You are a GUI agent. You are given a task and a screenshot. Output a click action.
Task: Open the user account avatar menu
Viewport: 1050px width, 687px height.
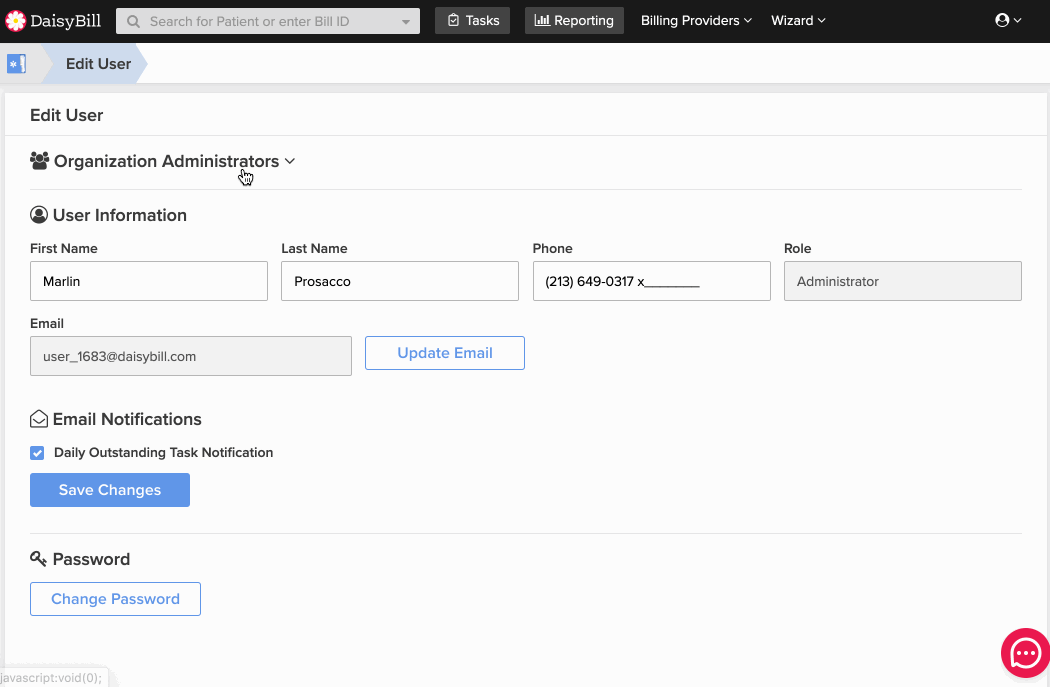click(1008, 20)
